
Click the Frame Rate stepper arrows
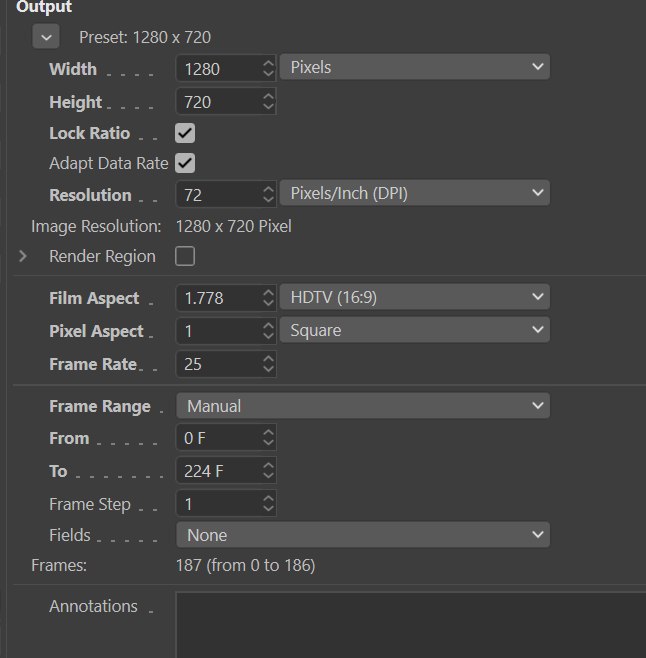pos(268,364)
